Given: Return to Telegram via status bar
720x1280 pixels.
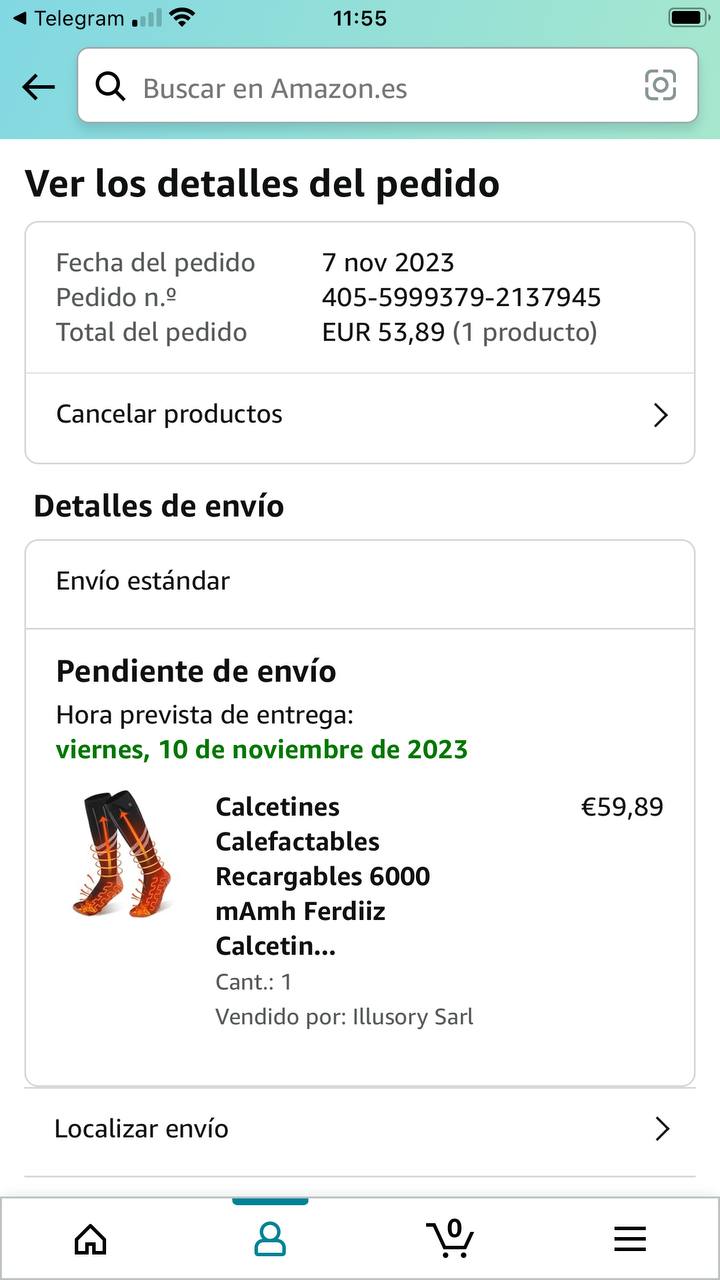Looking at the screenshot, I should tap(68, 18).
